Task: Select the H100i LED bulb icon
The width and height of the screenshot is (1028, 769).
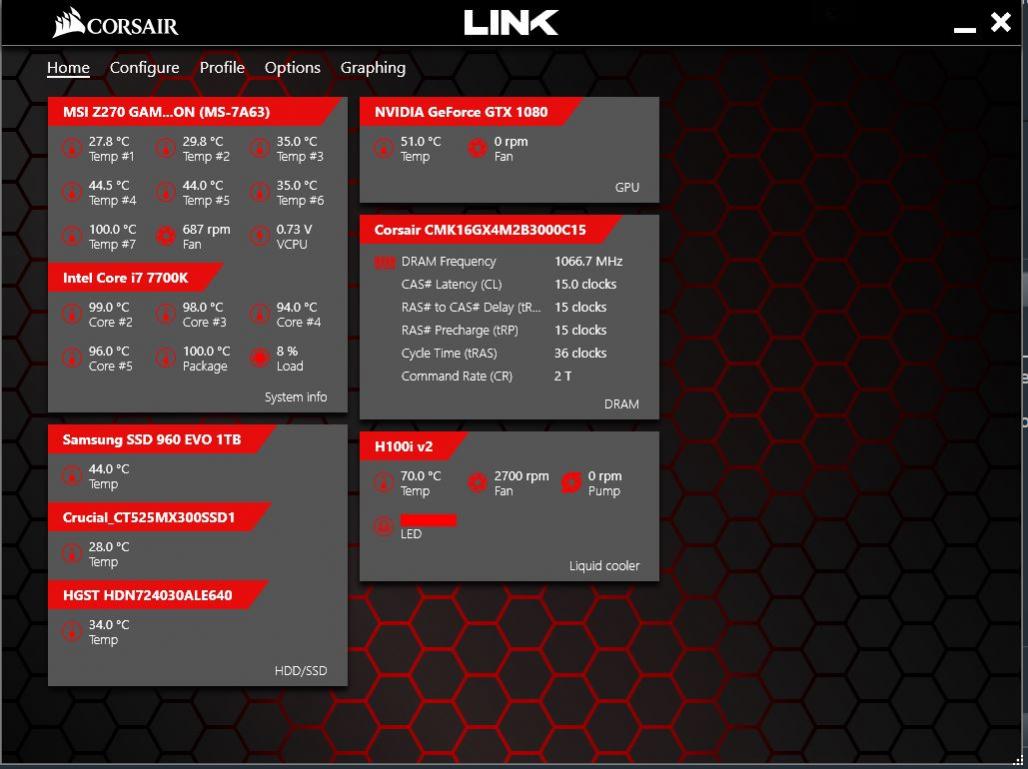Action: 383,526
